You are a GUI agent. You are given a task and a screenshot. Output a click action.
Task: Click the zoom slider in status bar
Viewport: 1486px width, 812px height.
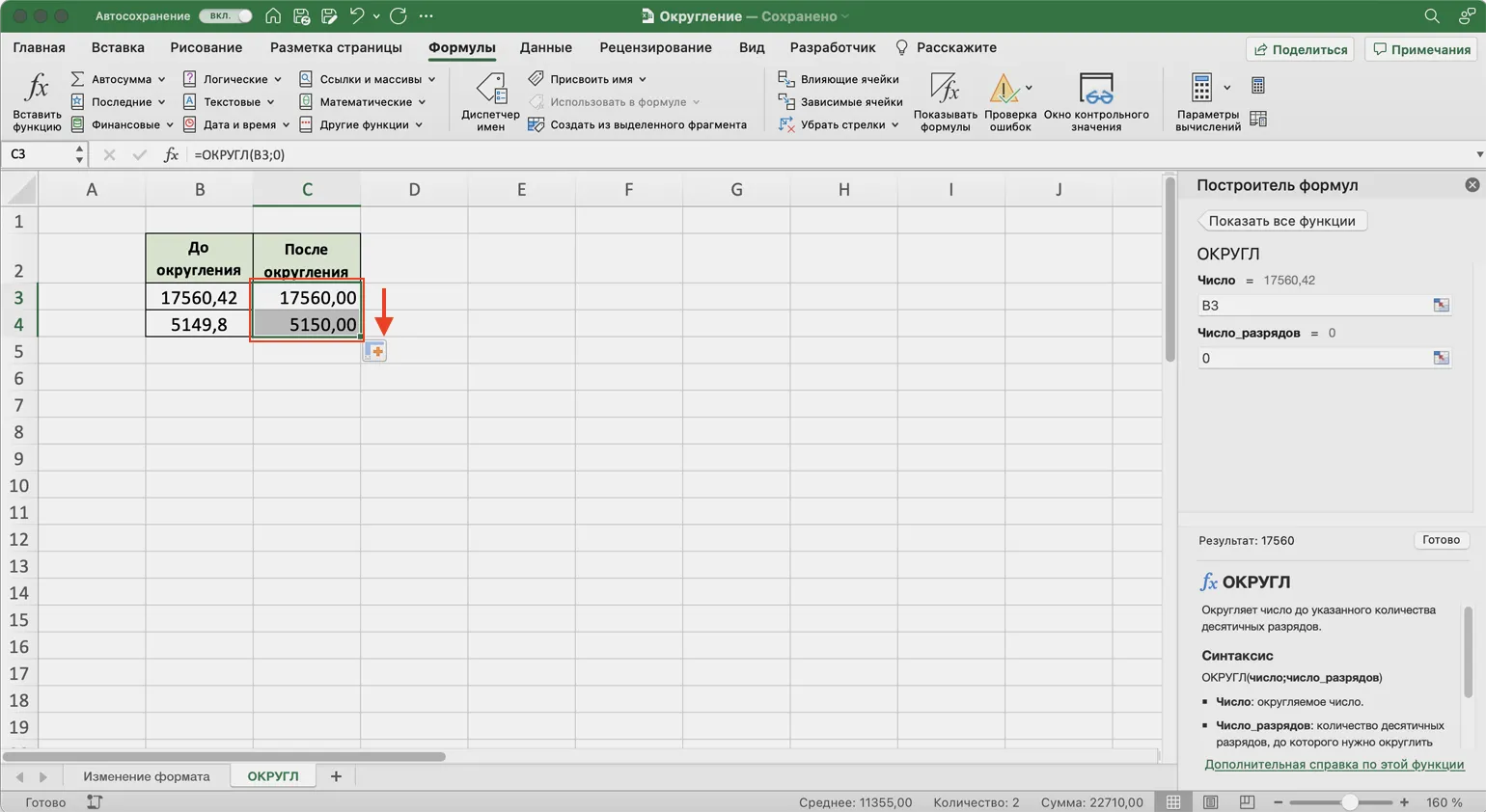click(1349, 802)
